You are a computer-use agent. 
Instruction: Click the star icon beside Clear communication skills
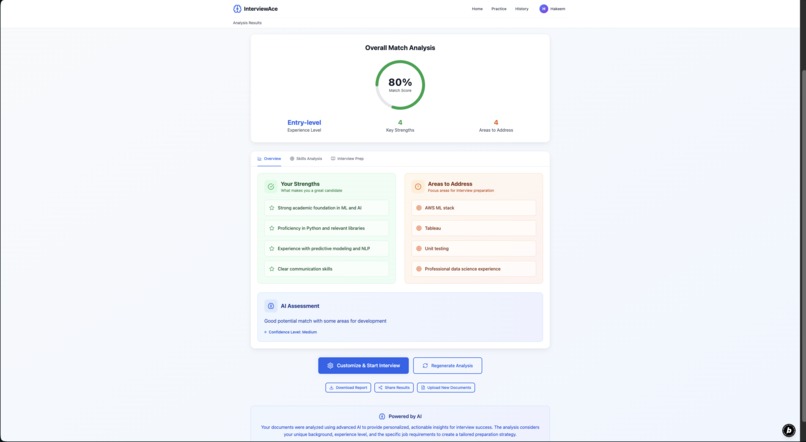pos(271,269)
